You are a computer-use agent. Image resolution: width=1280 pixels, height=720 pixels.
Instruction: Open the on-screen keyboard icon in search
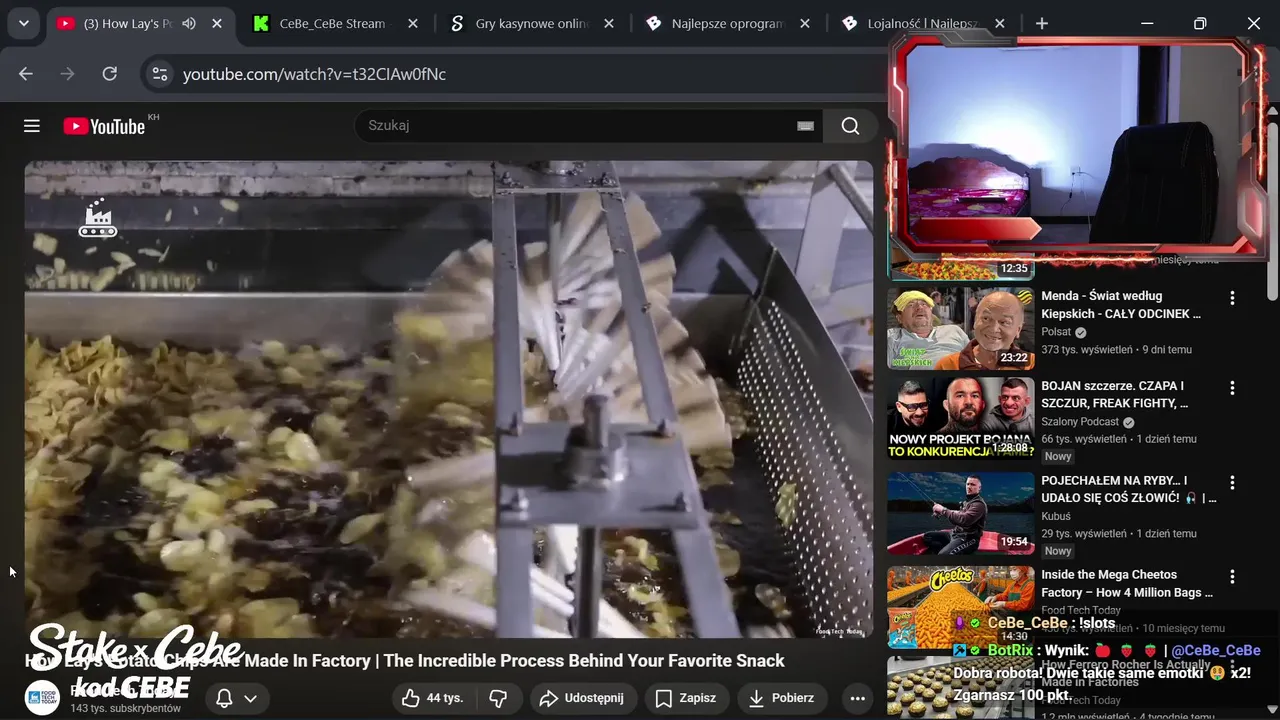point(805,126)
